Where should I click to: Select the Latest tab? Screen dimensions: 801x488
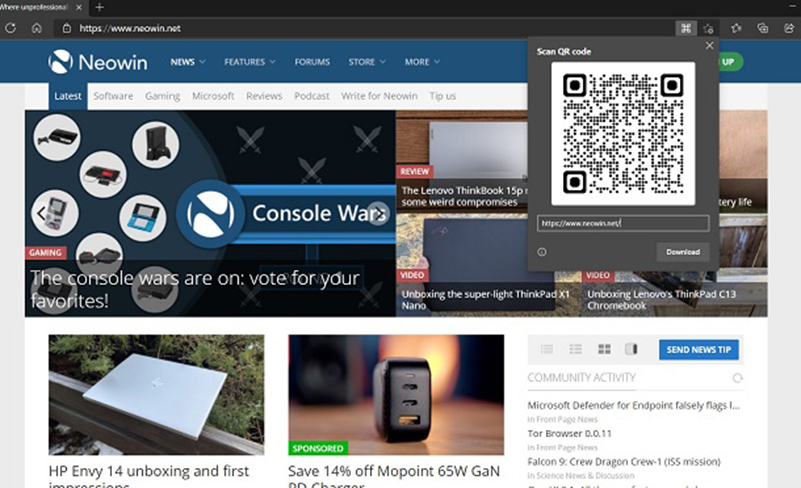click(68, 96)
